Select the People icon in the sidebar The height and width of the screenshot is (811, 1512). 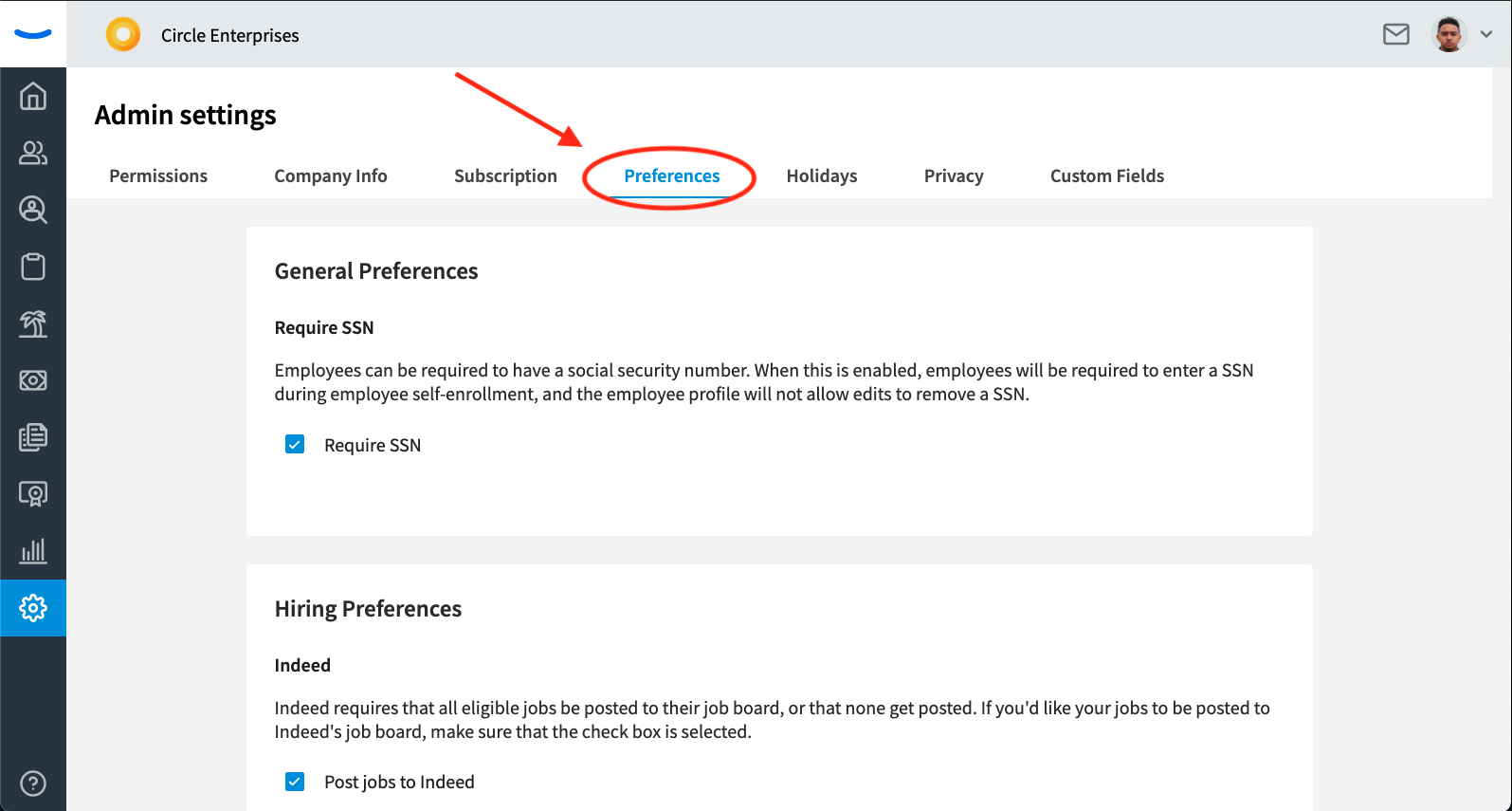coord(33,153)
